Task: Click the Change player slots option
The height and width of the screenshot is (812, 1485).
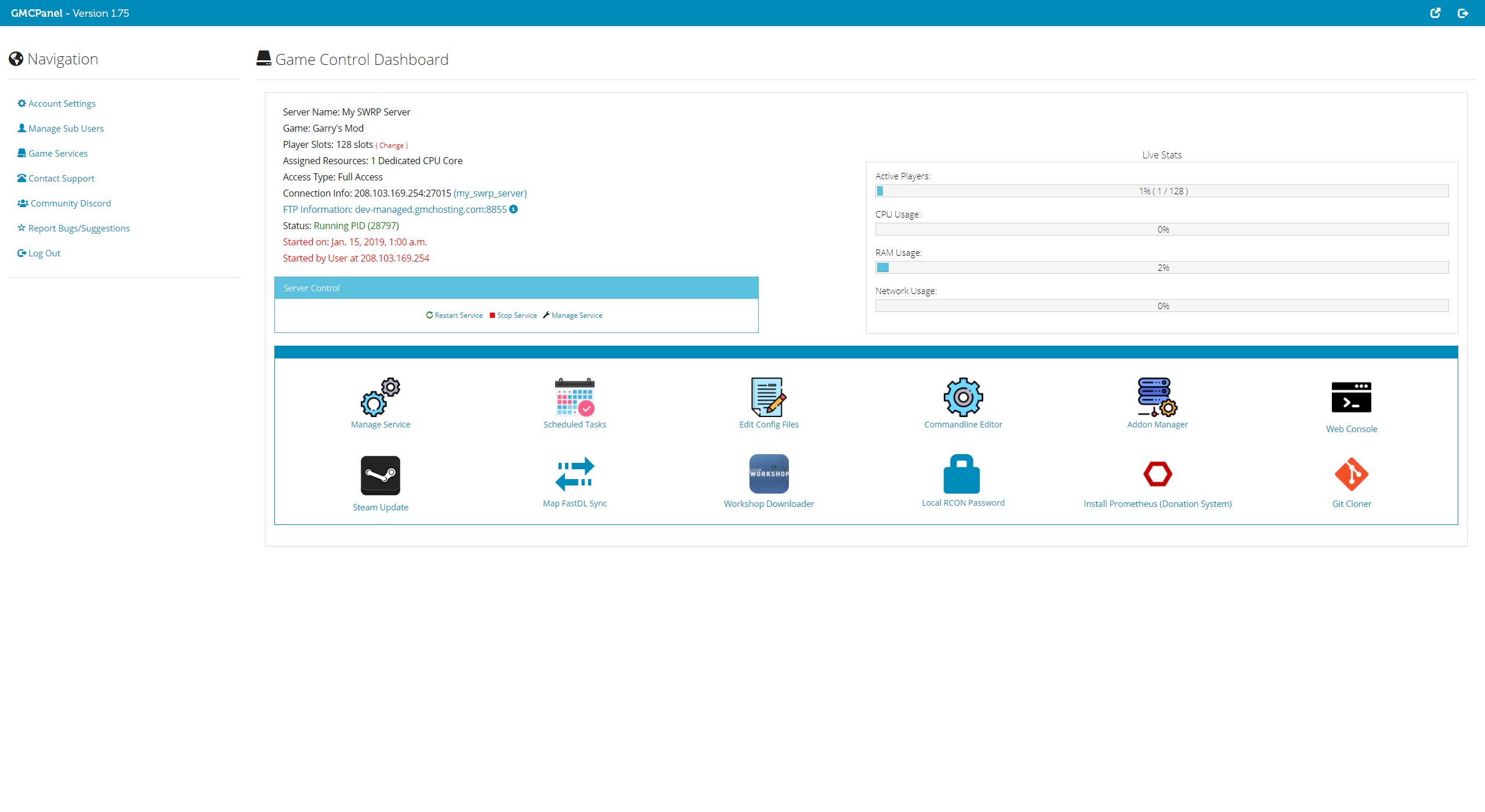Action: coord(392,144)
